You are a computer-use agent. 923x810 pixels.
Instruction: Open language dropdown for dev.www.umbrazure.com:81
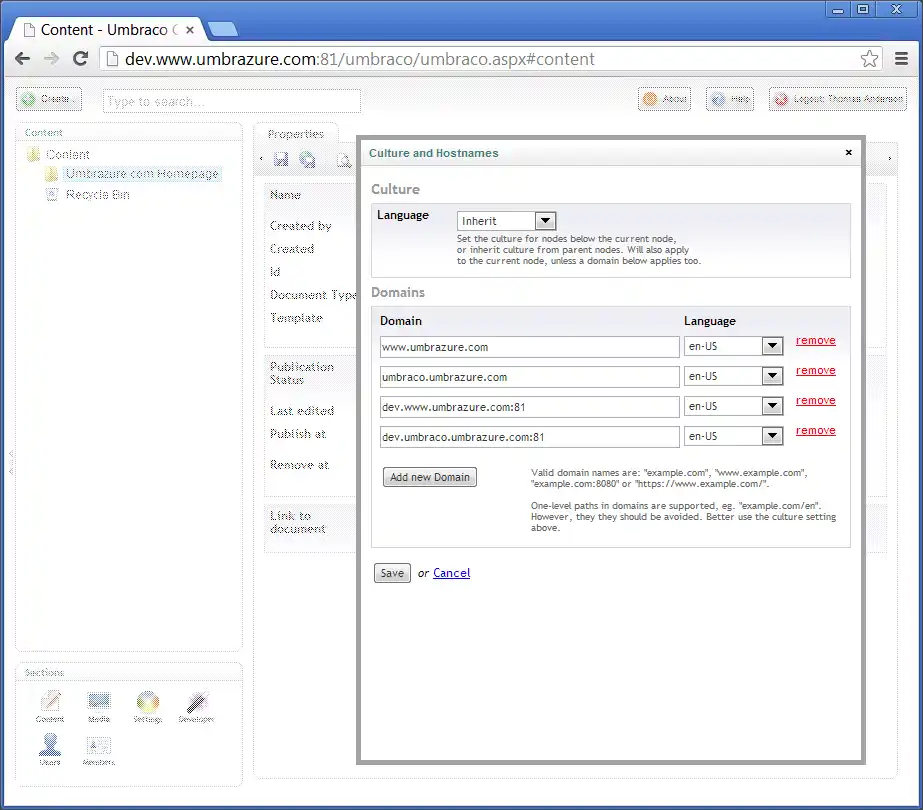(733, 406)
